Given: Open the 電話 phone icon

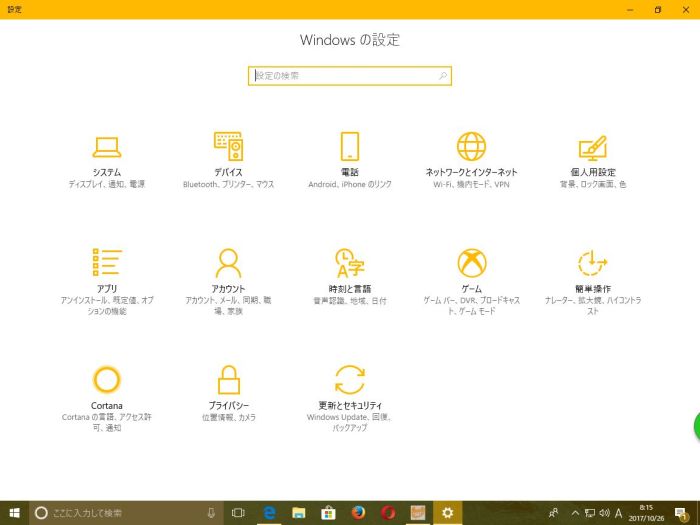Looking at the screenshot, I should click(350, 146).
